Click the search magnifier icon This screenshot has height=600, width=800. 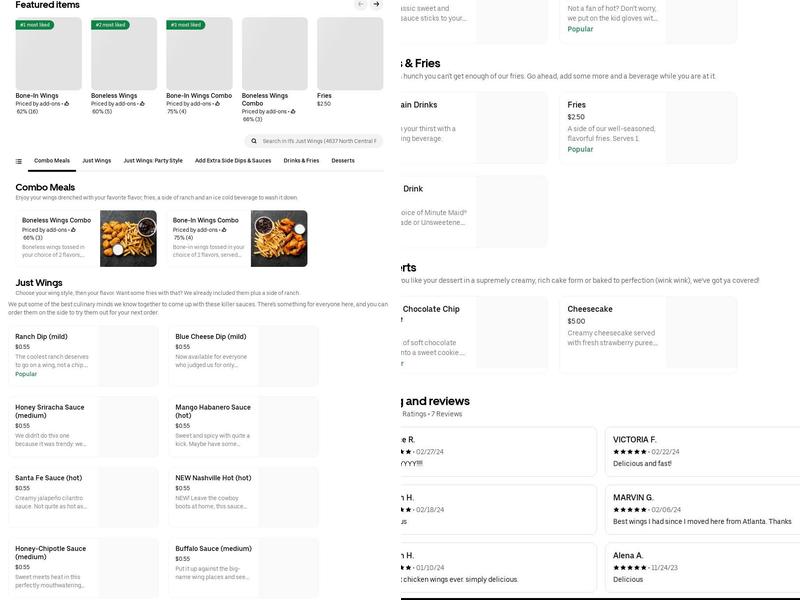pos(255,141)
